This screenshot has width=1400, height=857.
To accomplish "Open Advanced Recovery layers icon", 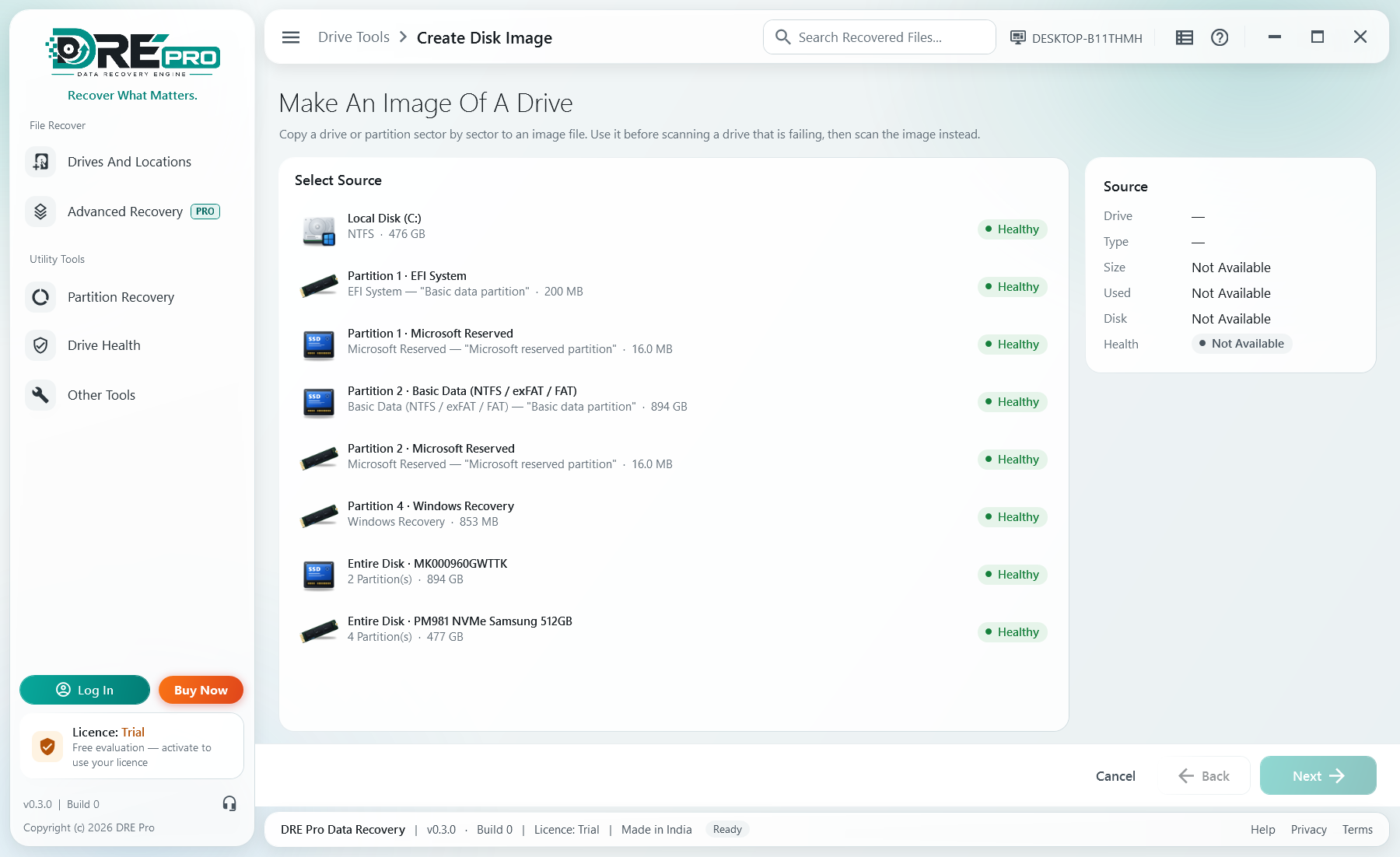I will pyautogui.click(x=40, y=212).
